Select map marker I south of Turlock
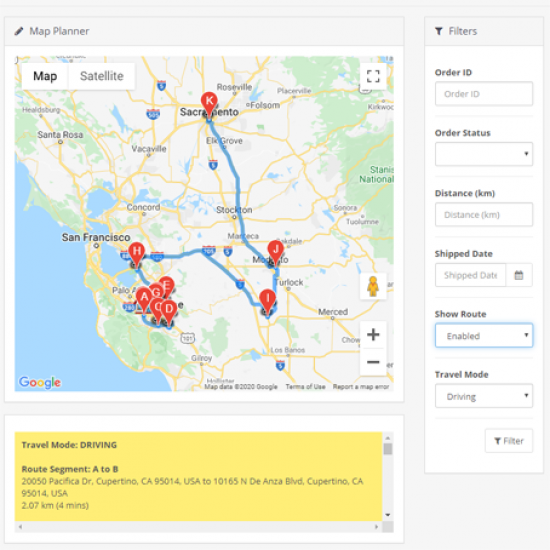 (268, 301)
